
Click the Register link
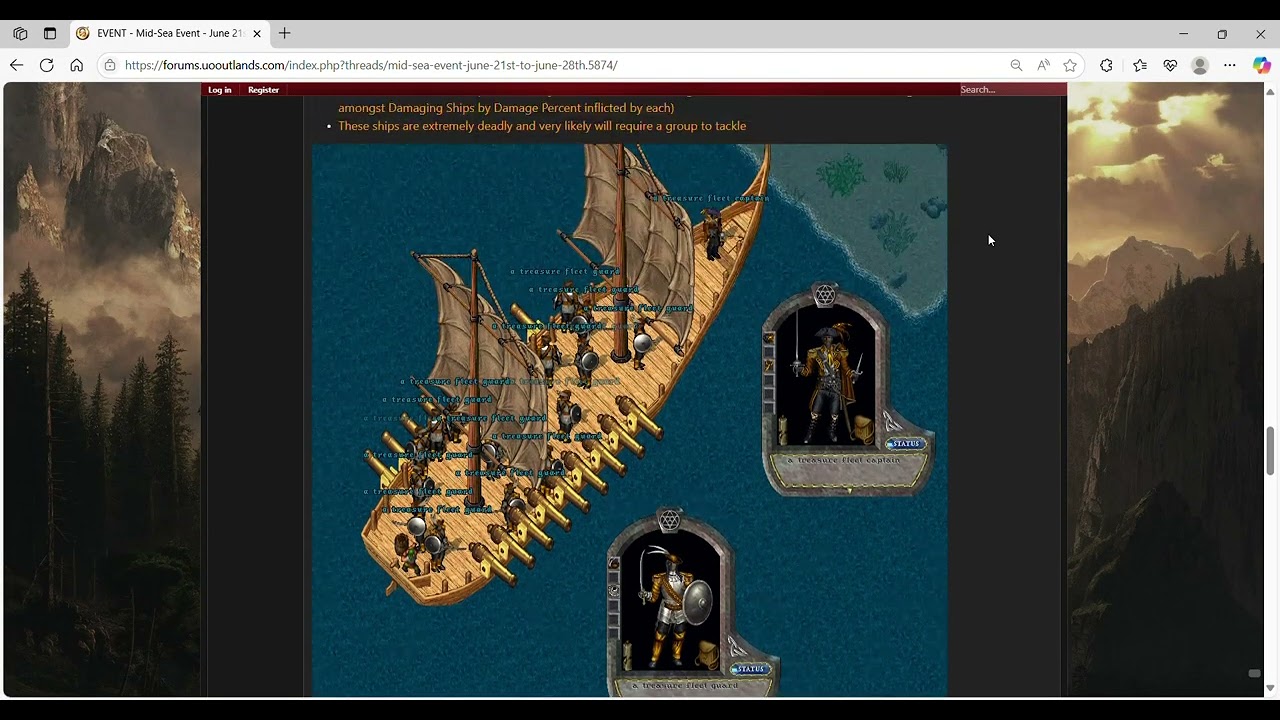263,90
